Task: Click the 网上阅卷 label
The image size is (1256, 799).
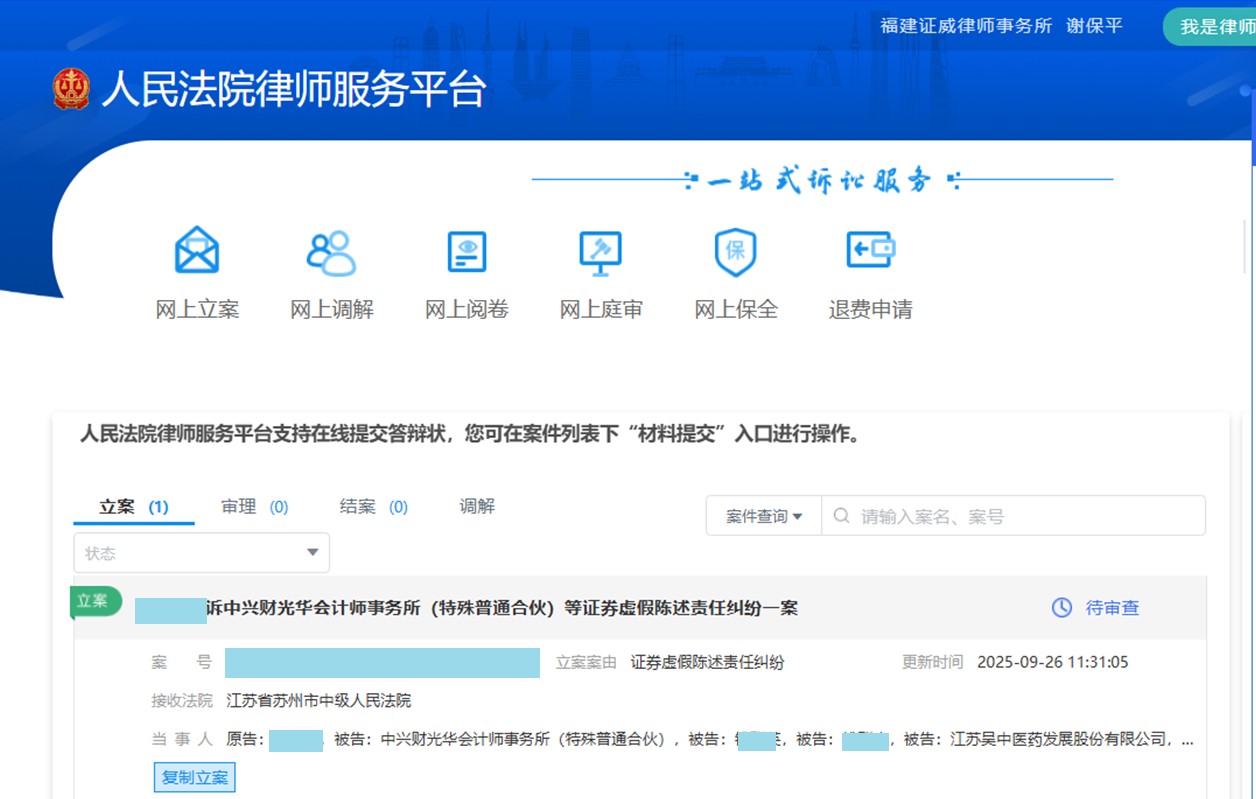Action: tap(467, 310)
